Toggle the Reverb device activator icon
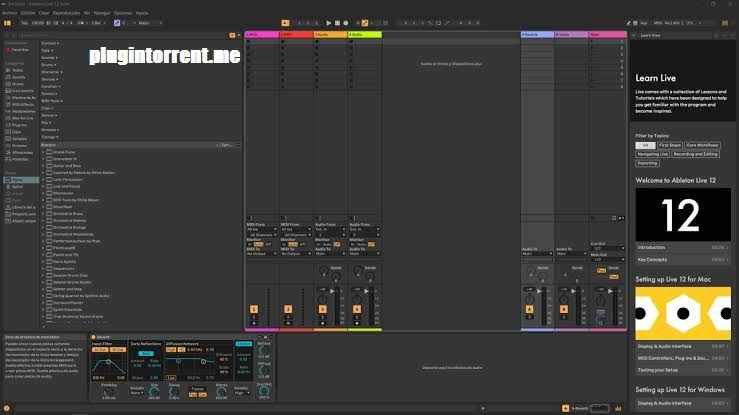Image resolution: width=739 pixels, height=415 pixels. coord(93,337)
